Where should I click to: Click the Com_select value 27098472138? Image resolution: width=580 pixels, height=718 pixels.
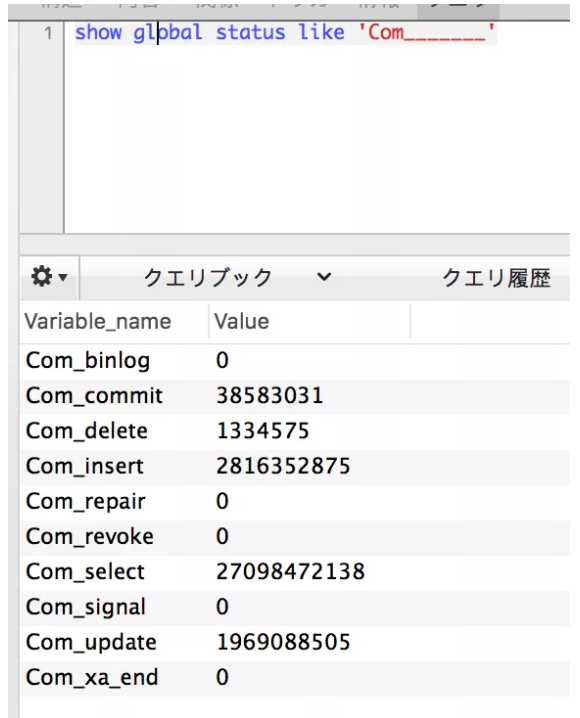point(290,571)
